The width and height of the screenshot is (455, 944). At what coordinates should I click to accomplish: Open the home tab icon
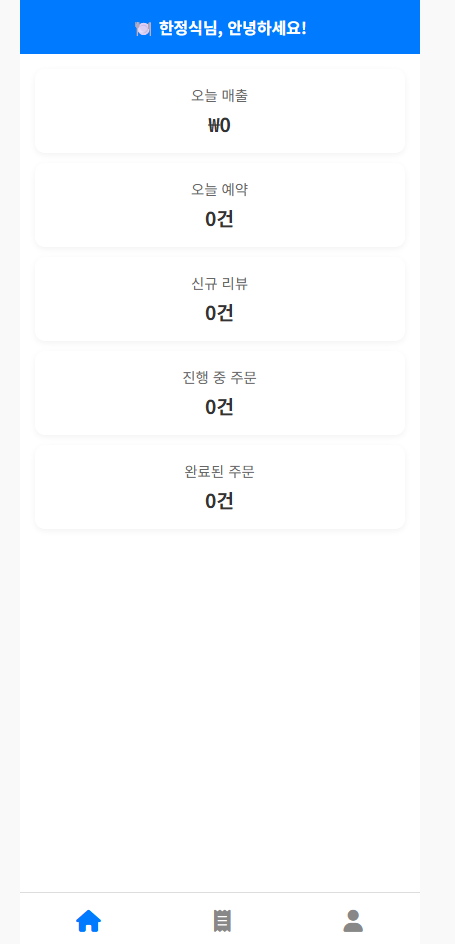88,921
